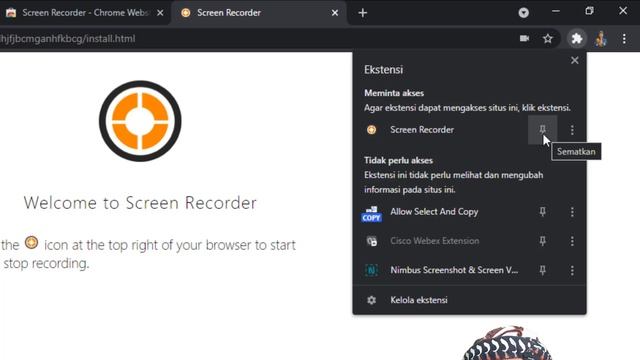Viewport: 640px width, 360px height.
Task: Open the tab search dropdown button
Action: pos(524,13)
